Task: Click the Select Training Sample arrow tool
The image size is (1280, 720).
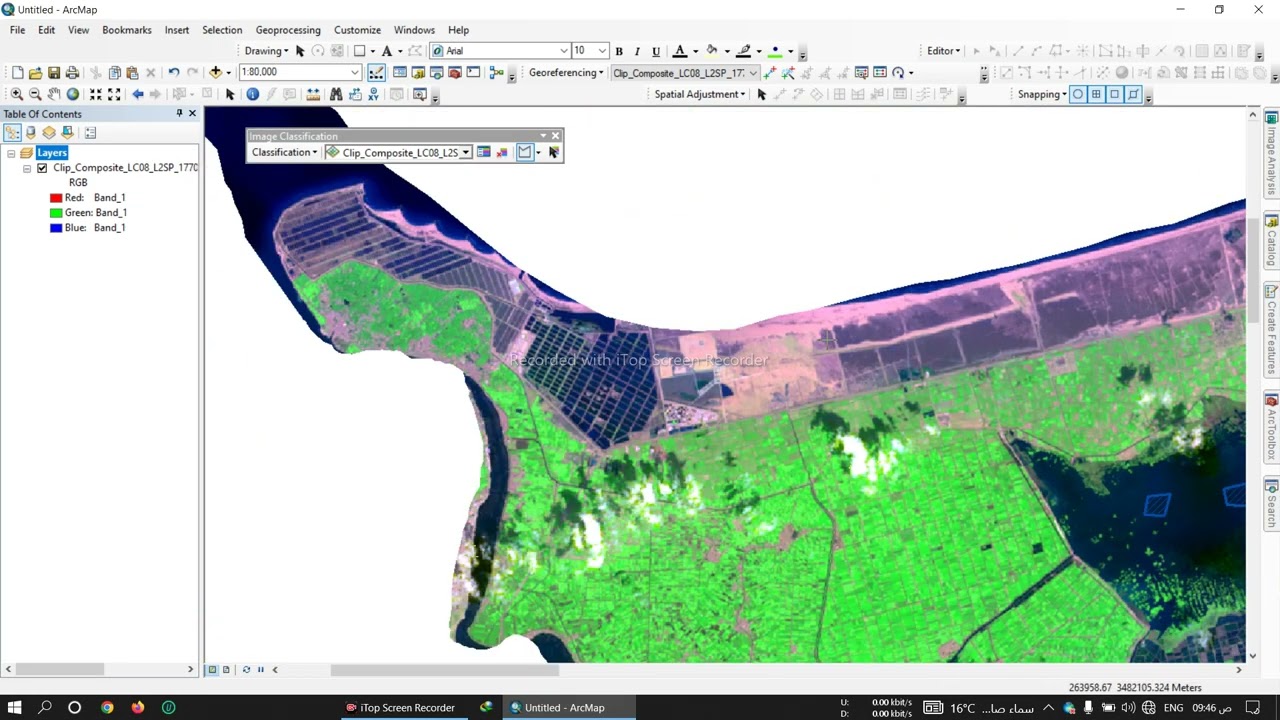Action: [x=554, y=152]
